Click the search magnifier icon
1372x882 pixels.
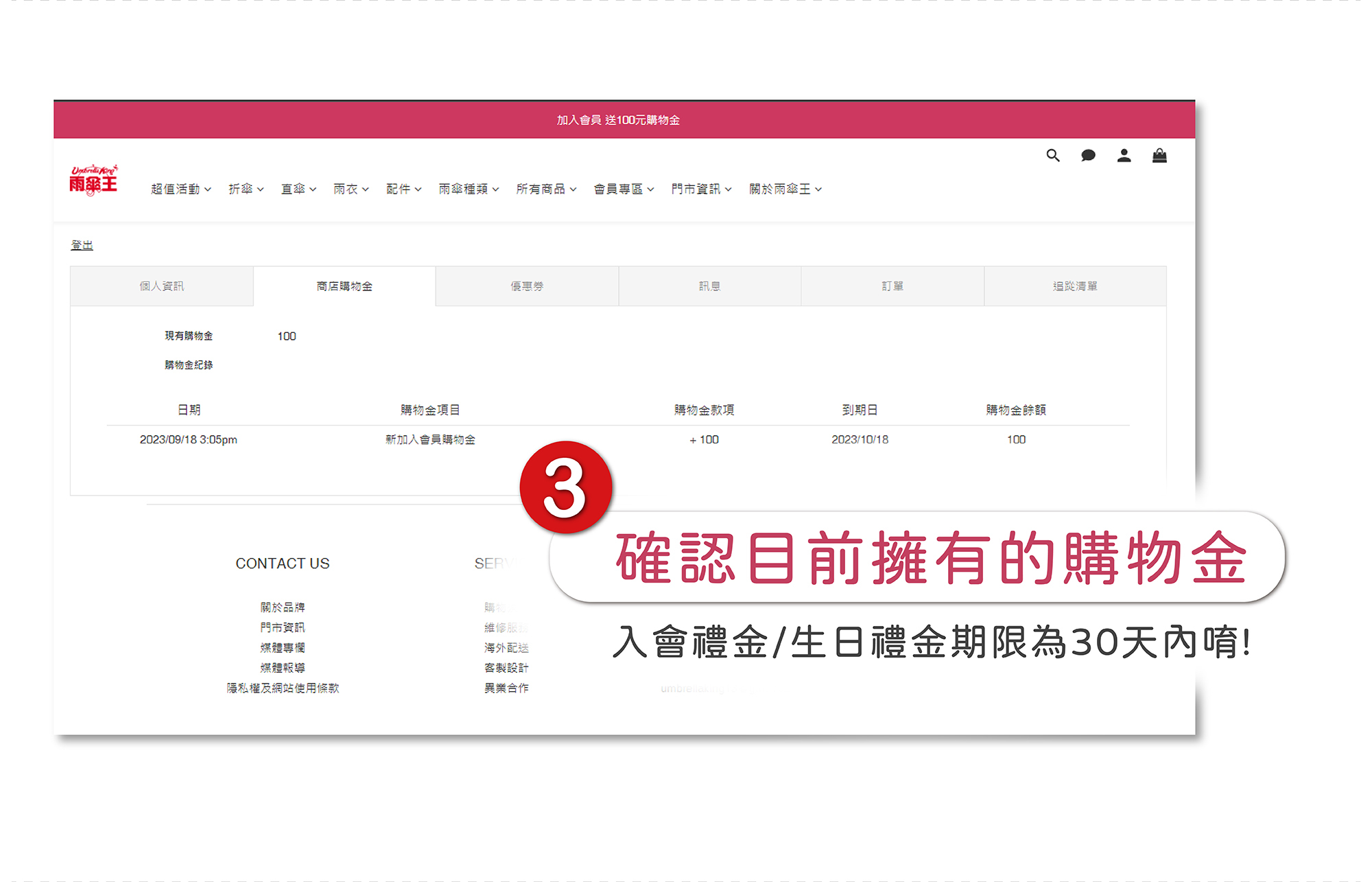pyautogui.click(x=1053, y=156)
